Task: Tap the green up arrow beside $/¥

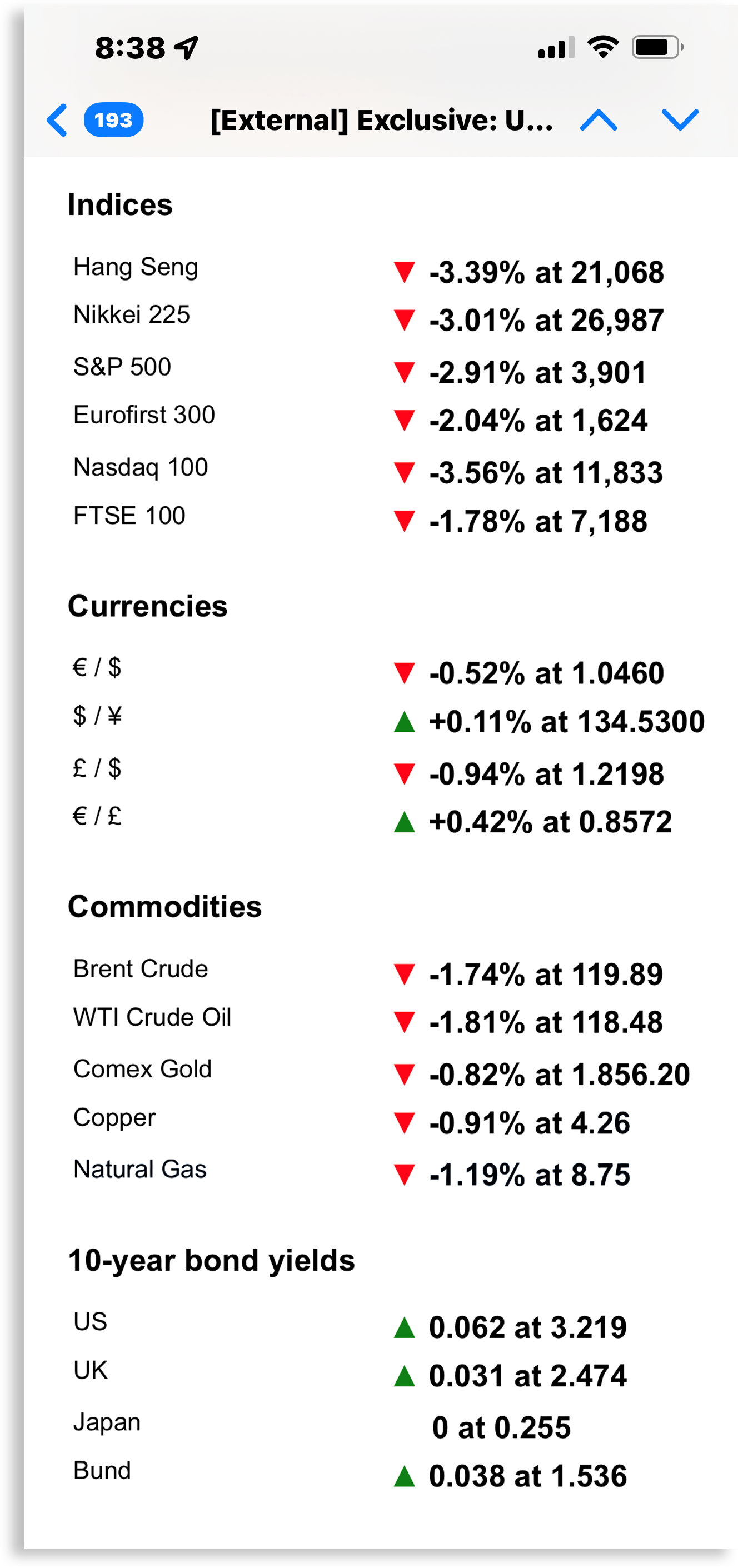Action: tap(405, 722)
